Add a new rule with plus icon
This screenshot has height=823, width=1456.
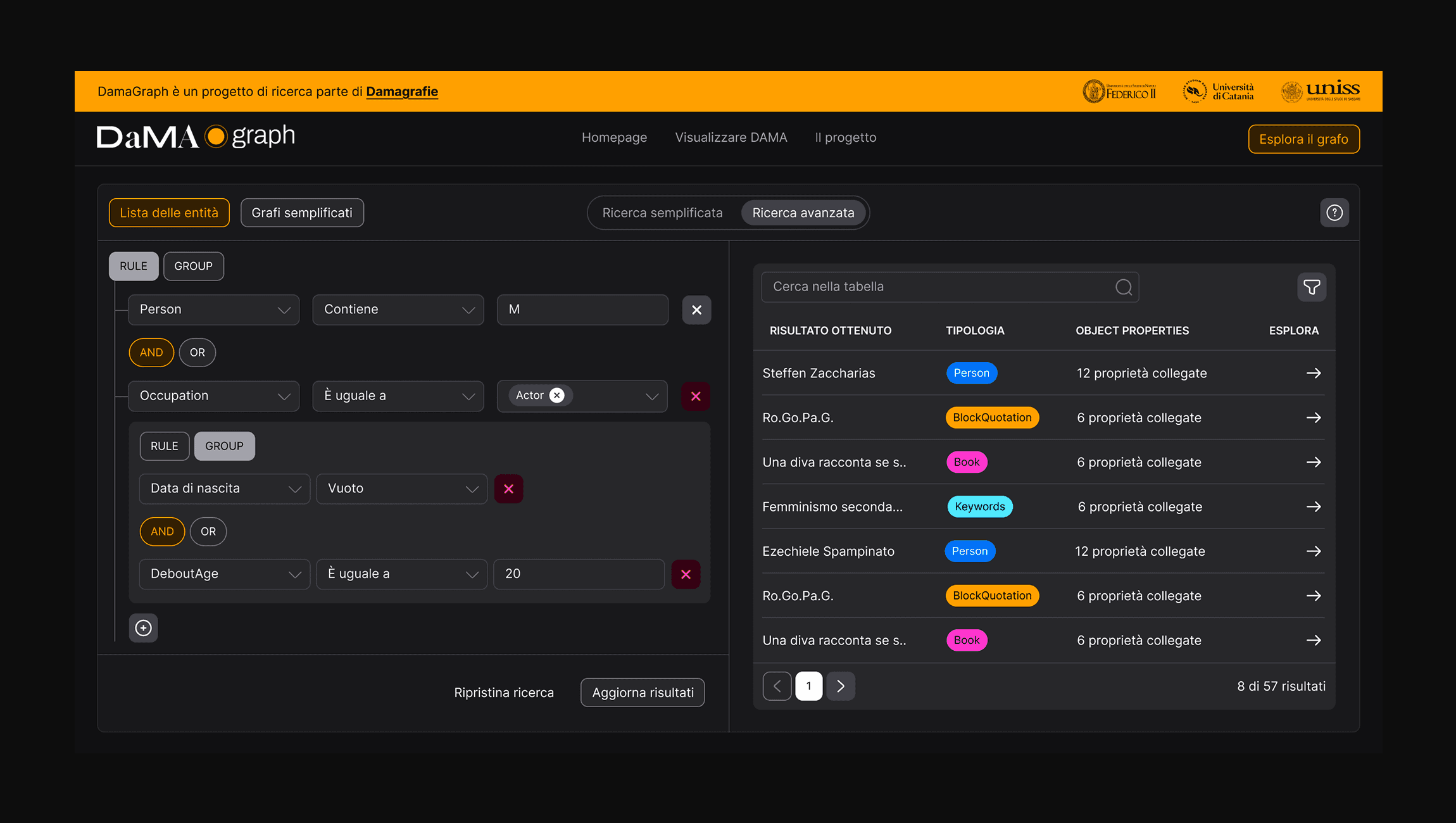click(144, 628)
